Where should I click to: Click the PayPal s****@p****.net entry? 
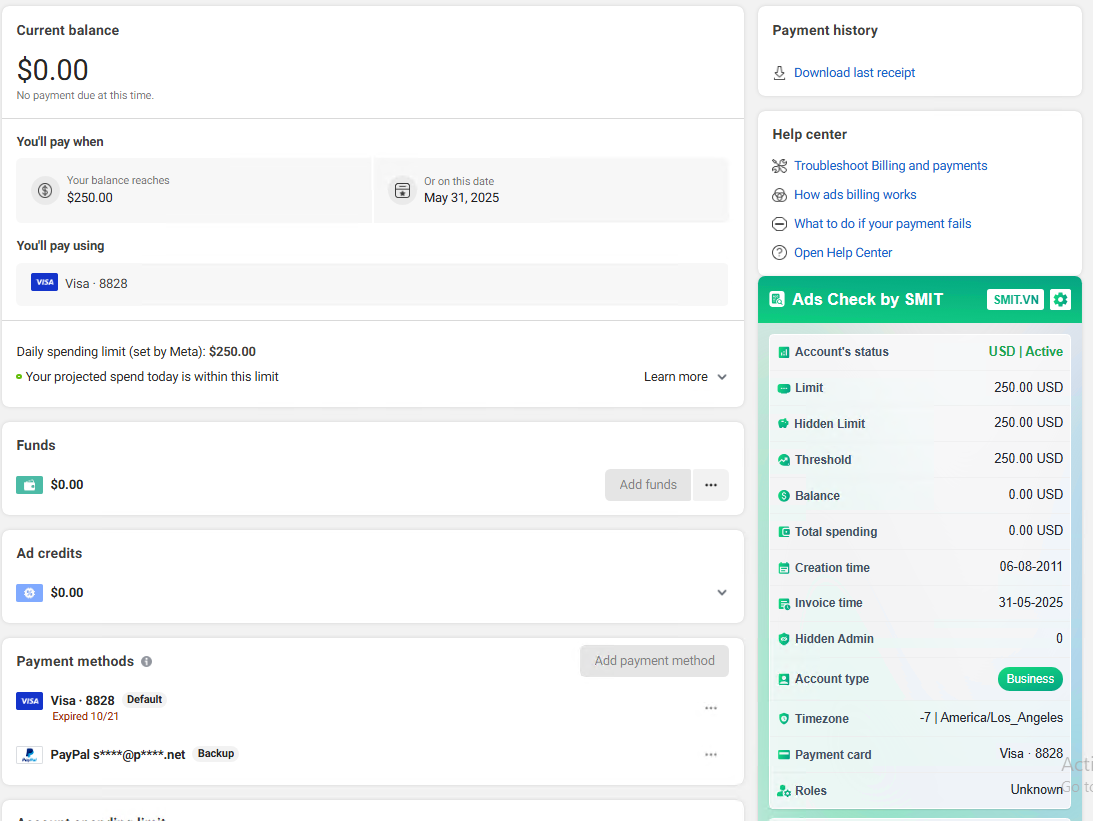tap(118, 755)
